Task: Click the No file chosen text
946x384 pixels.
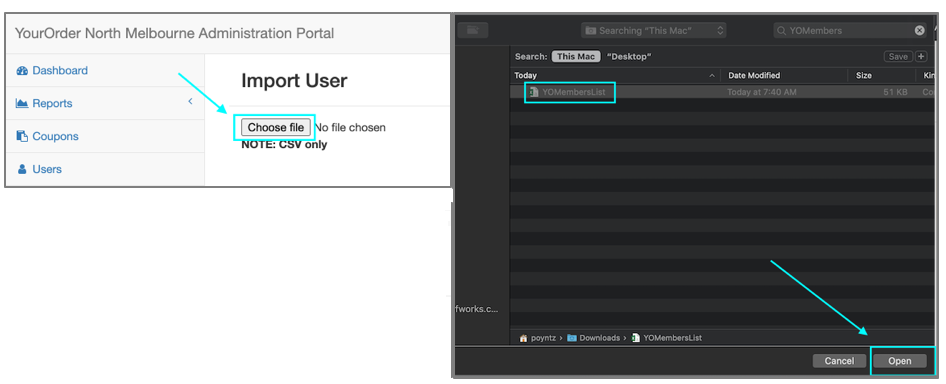Action: tap(350, 127)
